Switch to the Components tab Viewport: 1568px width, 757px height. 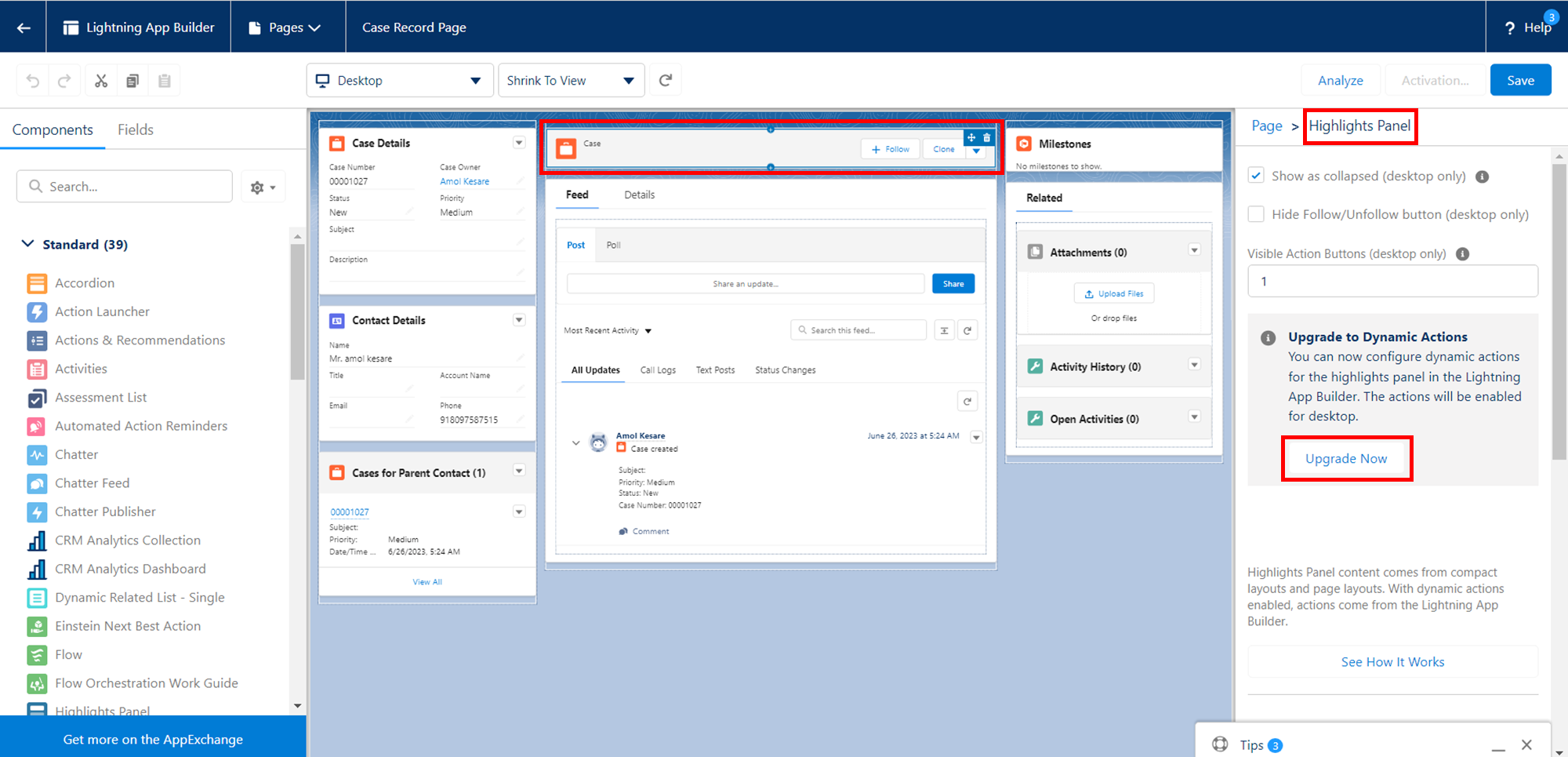53,129
